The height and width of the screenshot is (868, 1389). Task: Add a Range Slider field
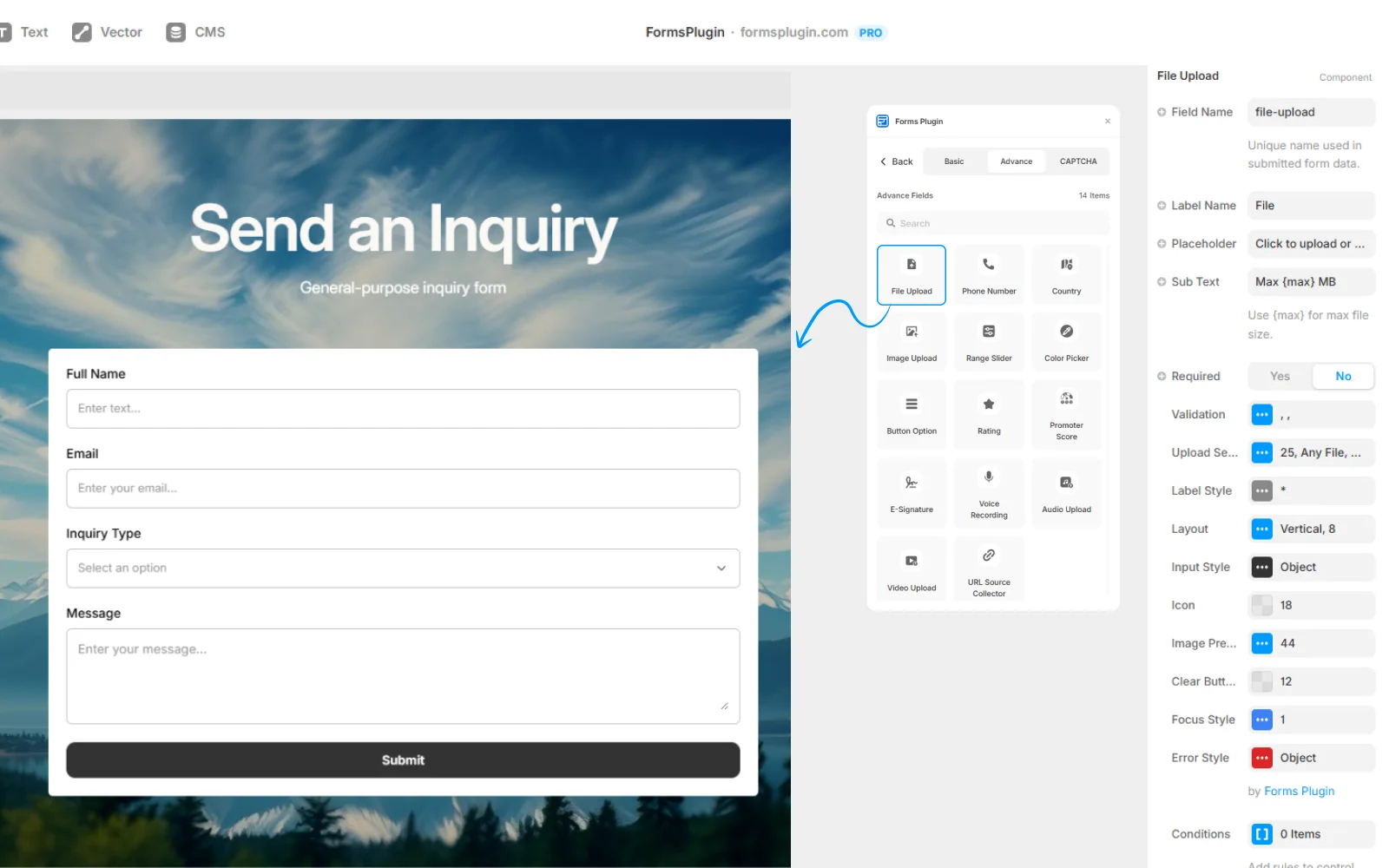pyautogui.click(x=988, y=341)
